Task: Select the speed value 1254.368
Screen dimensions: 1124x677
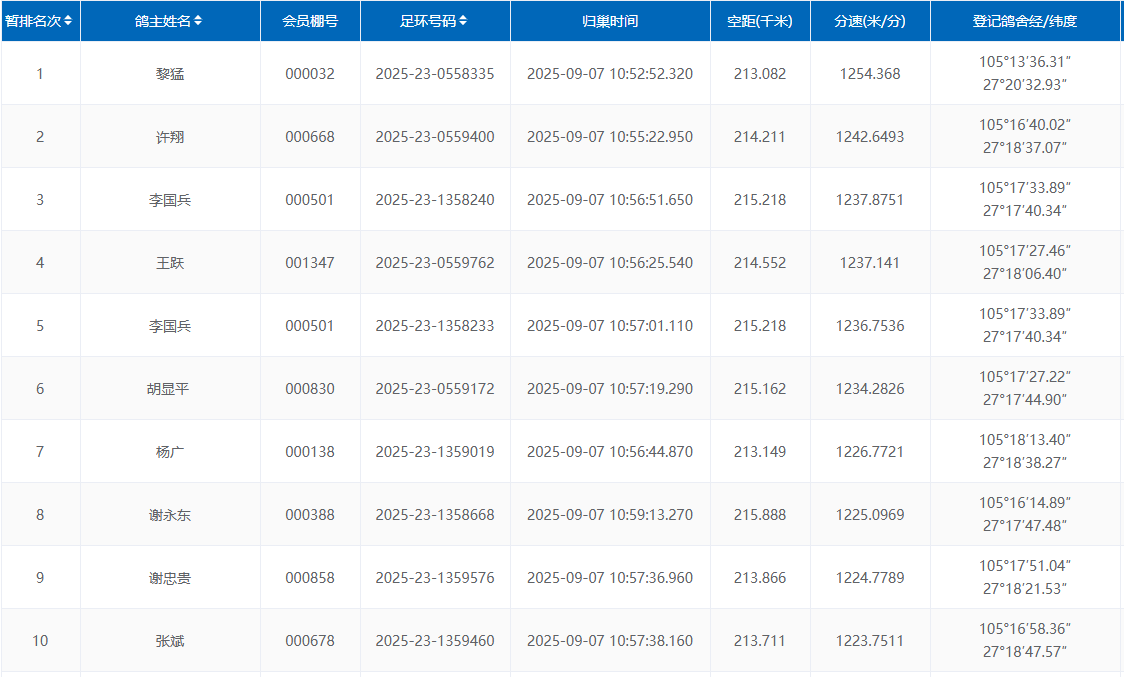Action: 870,74
